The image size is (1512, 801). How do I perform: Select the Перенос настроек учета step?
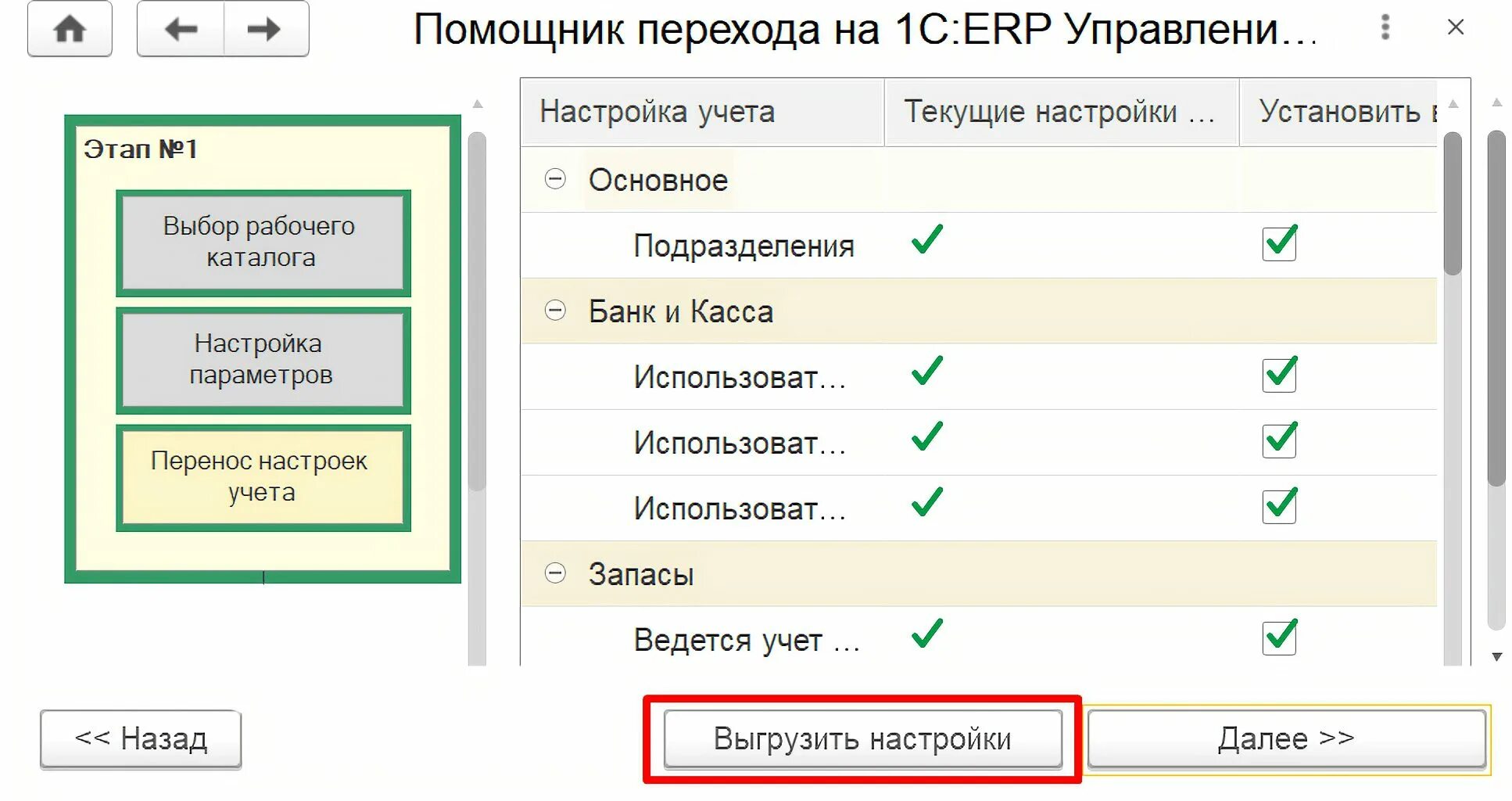click(x=263, y=478)
